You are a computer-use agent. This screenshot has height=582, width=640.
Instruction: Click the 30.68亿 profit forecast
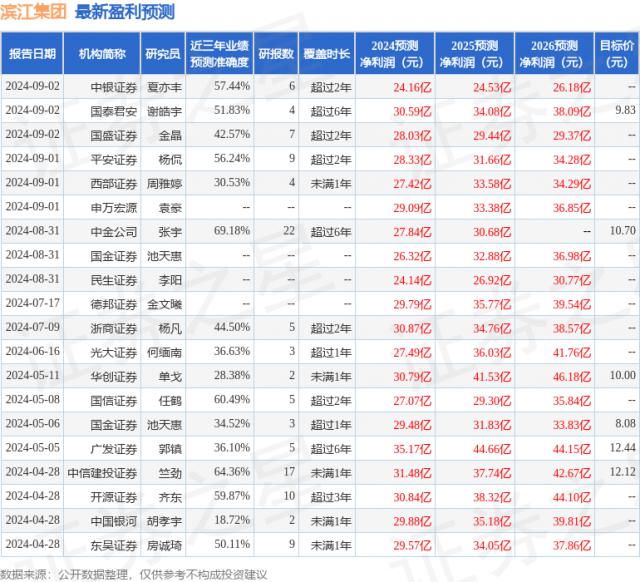click(x=492, y=231)
